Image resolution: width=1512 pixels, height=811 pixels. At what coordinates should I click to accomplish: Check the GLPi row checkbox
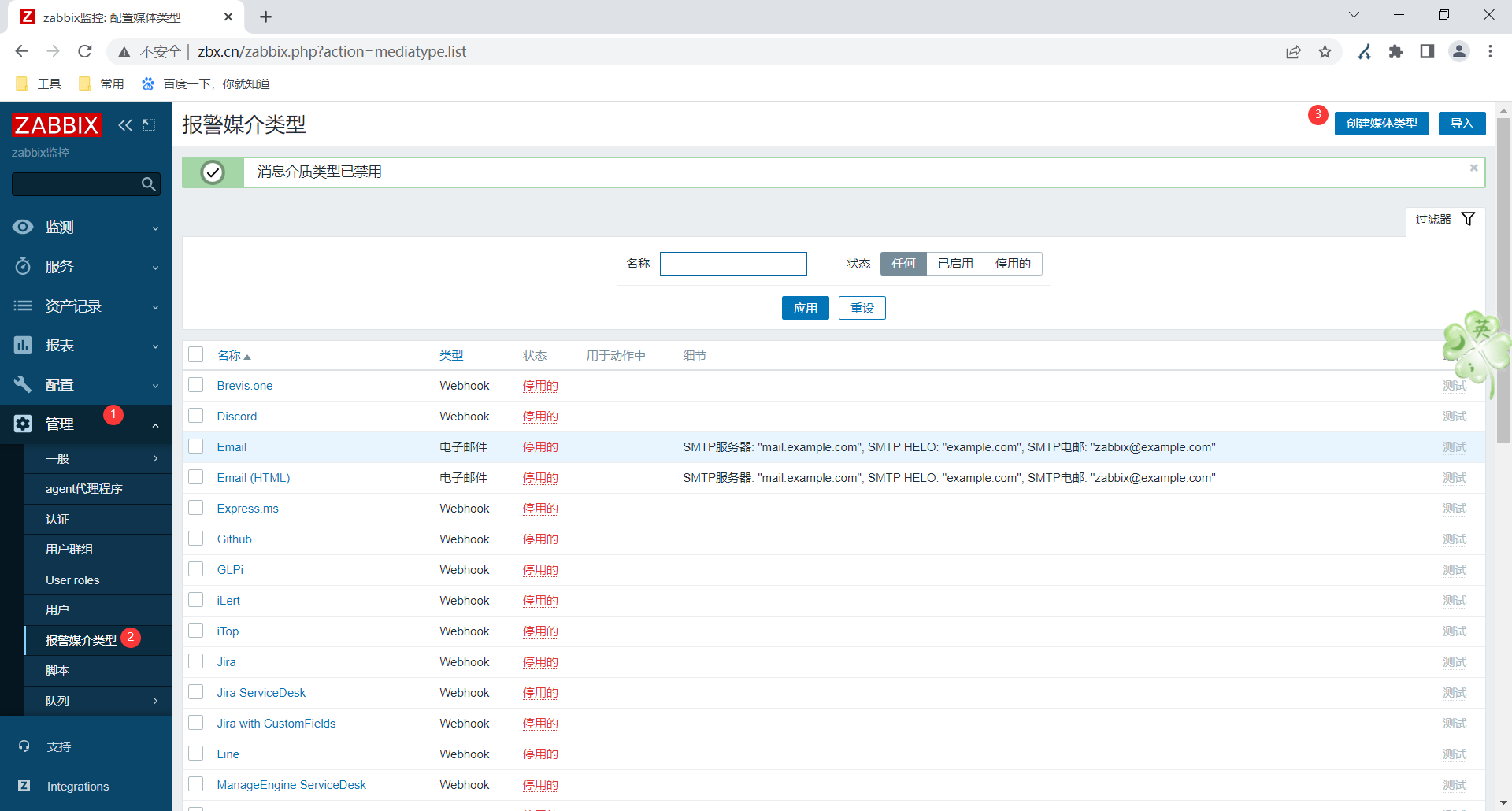pos(196,569)
